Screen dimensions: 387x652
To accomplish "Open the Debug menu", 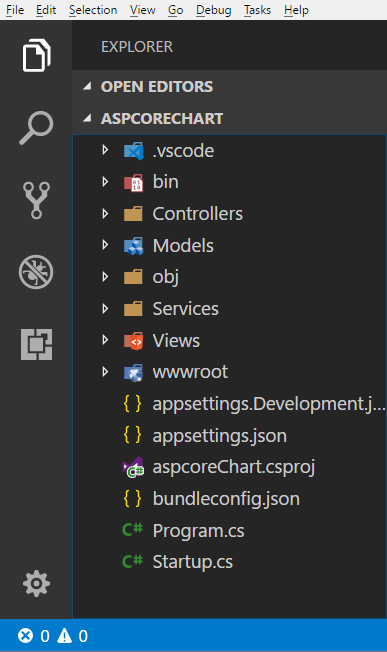I will coord(214,10).
